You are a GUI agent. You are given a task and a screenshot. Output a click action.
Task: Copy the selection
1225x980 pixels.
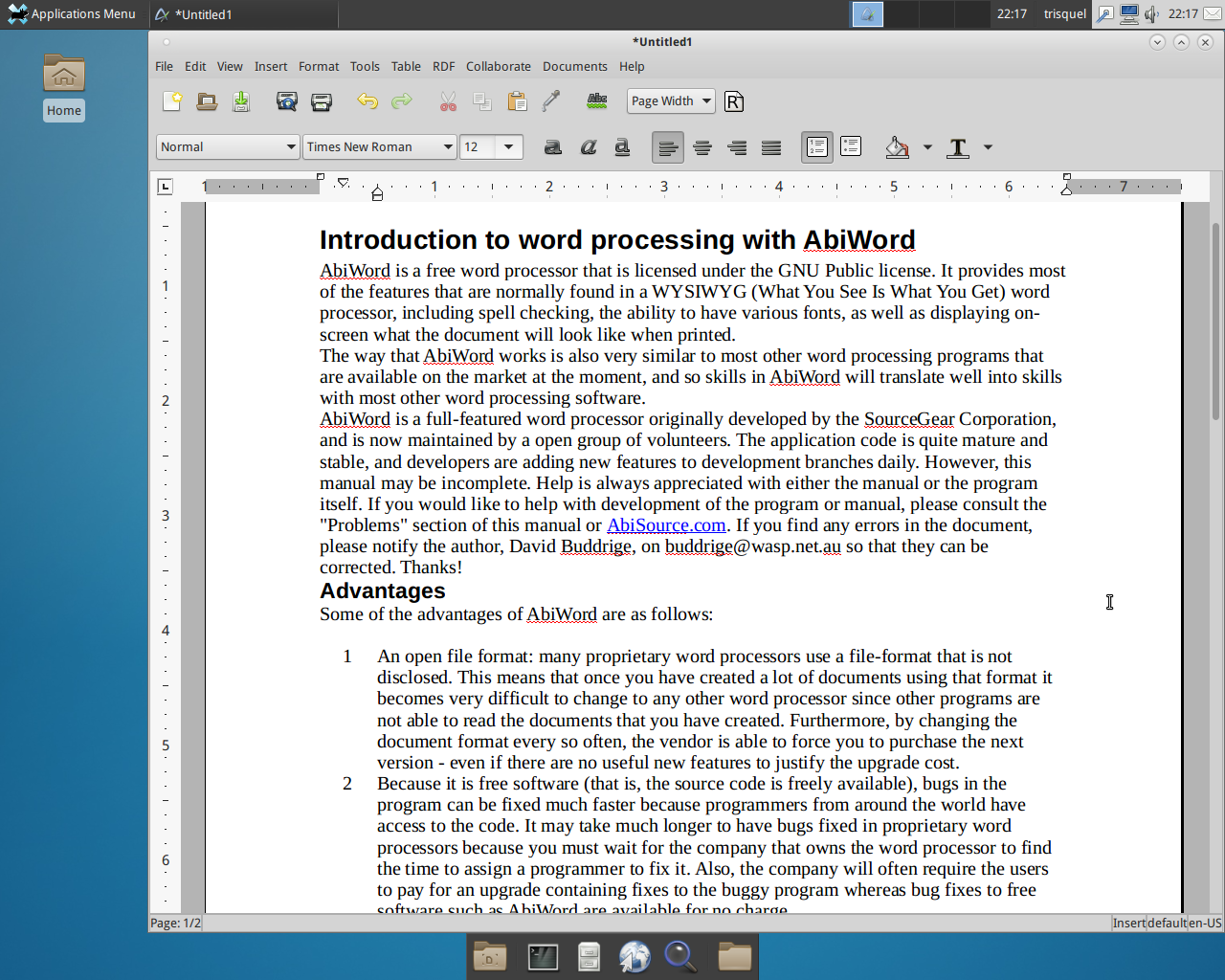tap(482, 101)
